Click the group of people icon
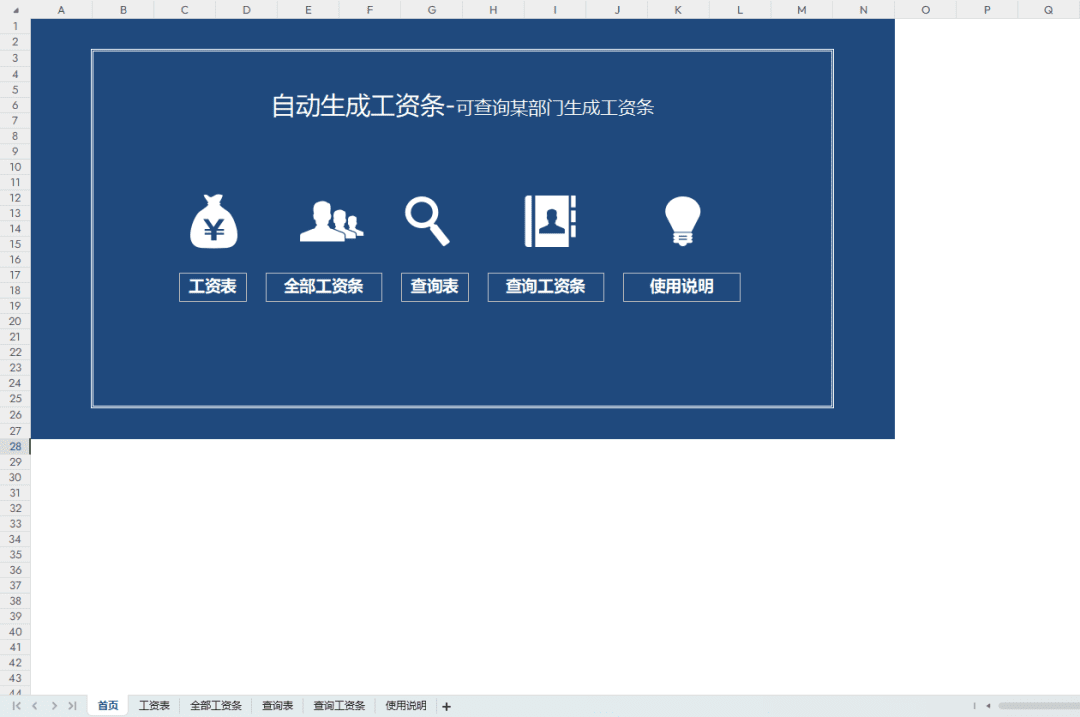Image resolution: width=1080 pixels, height=717 pixels. pyautogui.click(x=331, y=221)
